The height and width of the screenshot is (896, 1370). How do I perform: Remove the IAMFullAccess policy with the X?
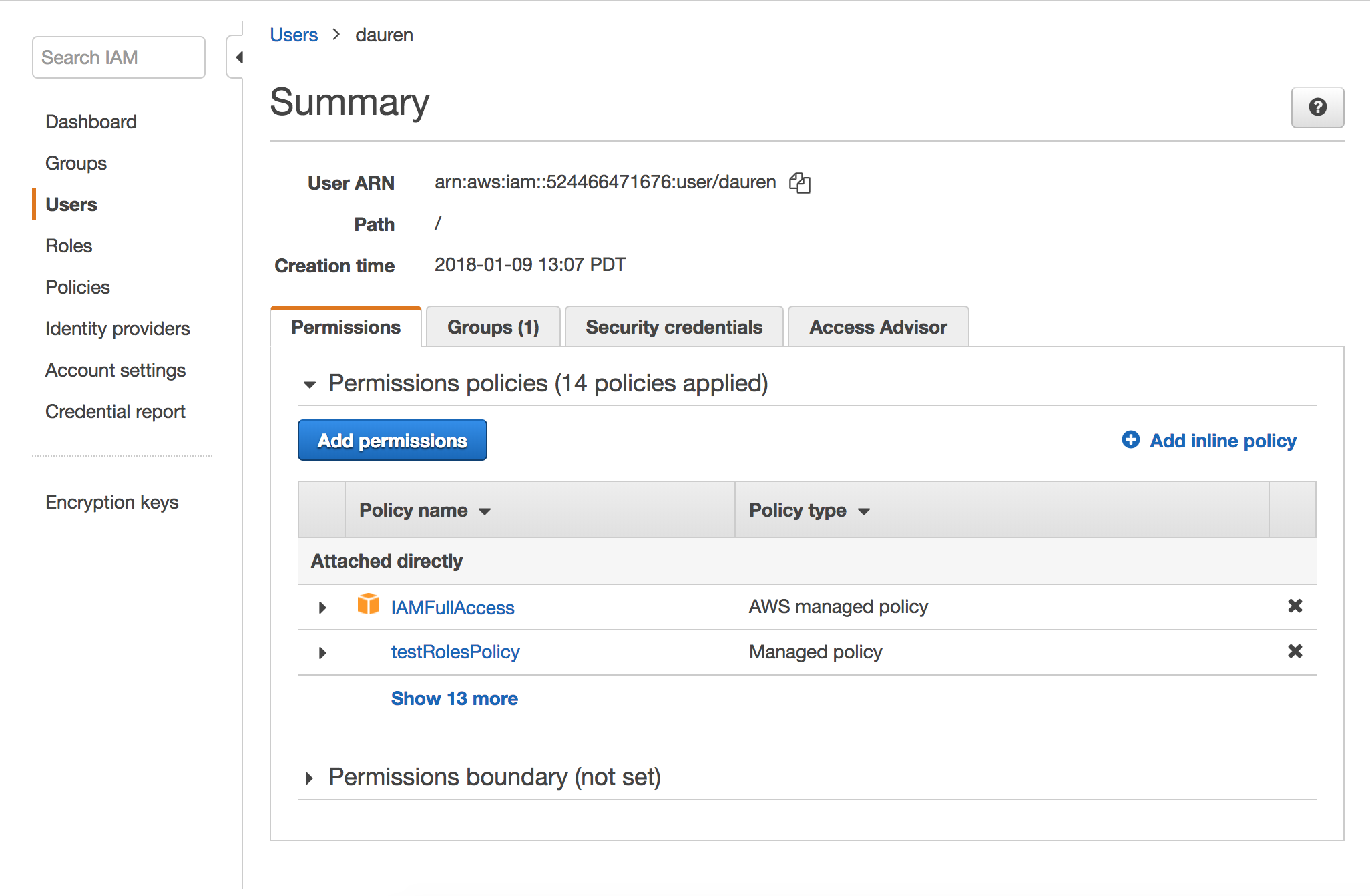coord(1295,606)
